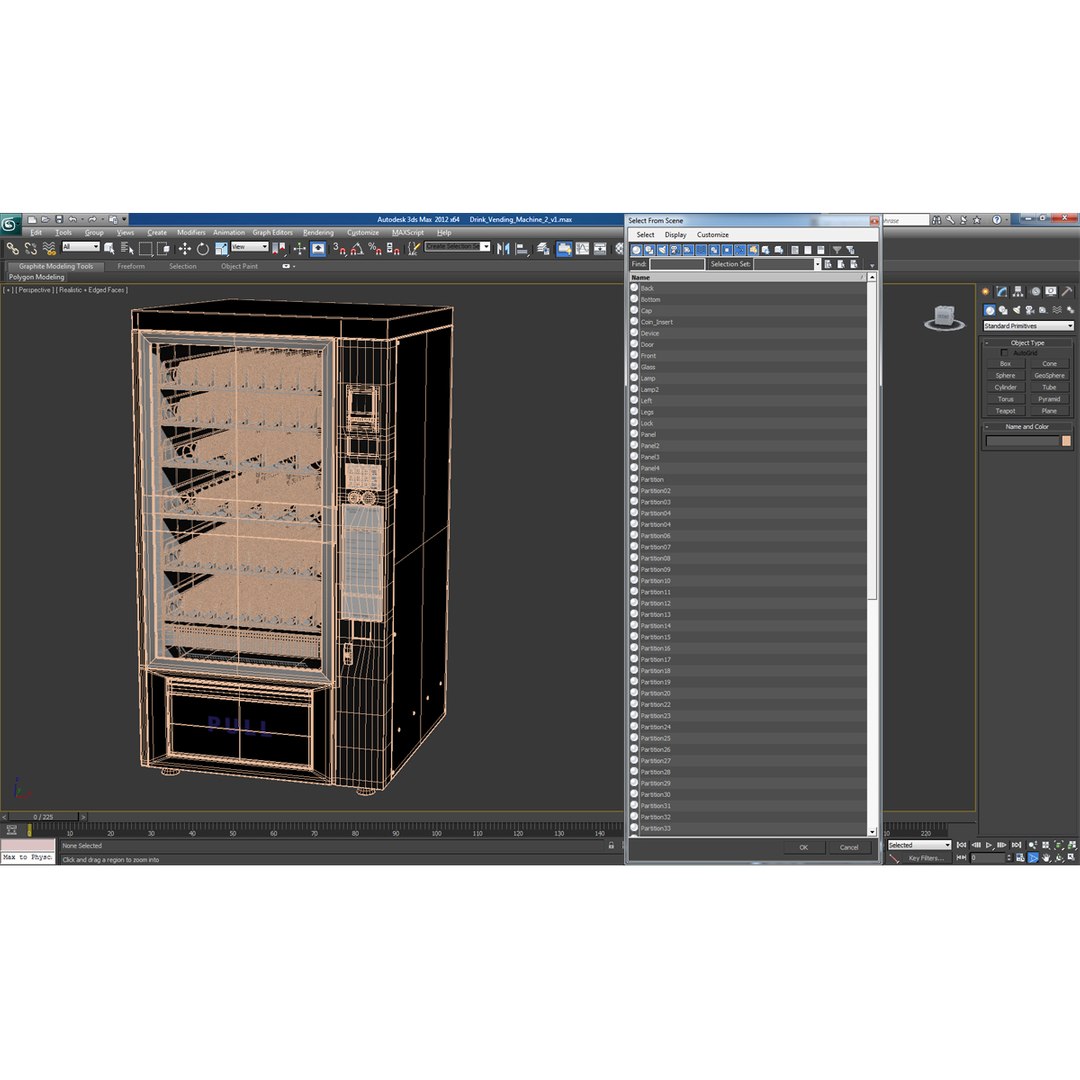Click the Cylinder primitive button
Screen dimensions: 1080x1080
[1005, 388]
